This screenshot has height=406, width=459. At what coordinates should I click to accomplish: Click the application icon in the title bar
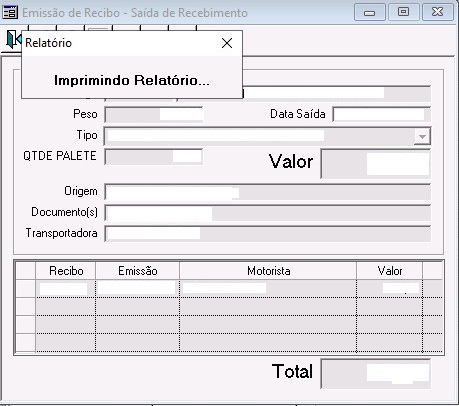[10, 12]
